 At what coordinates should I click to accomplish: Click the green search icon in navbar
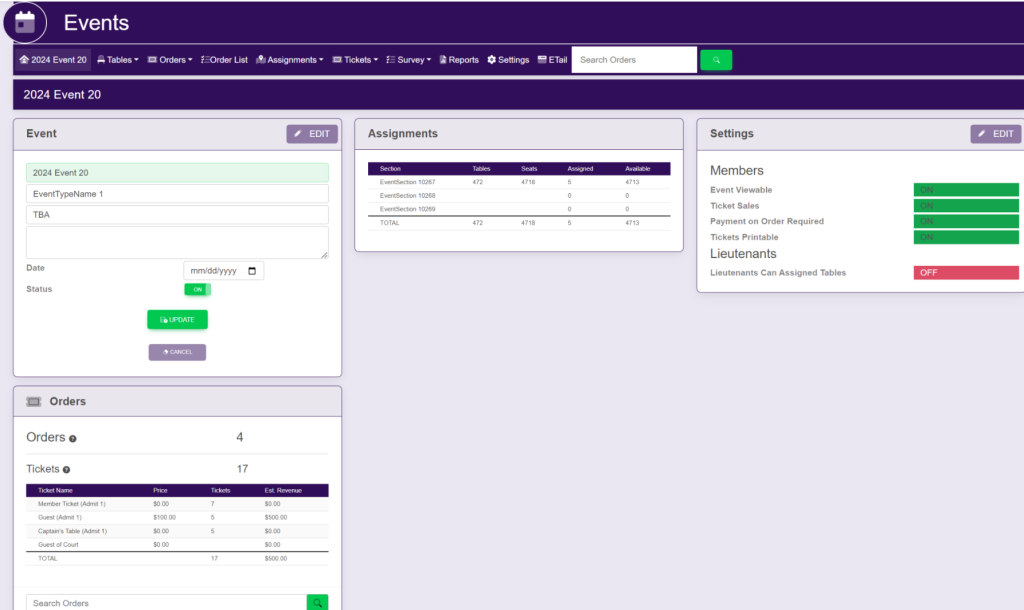coord(716,60)
